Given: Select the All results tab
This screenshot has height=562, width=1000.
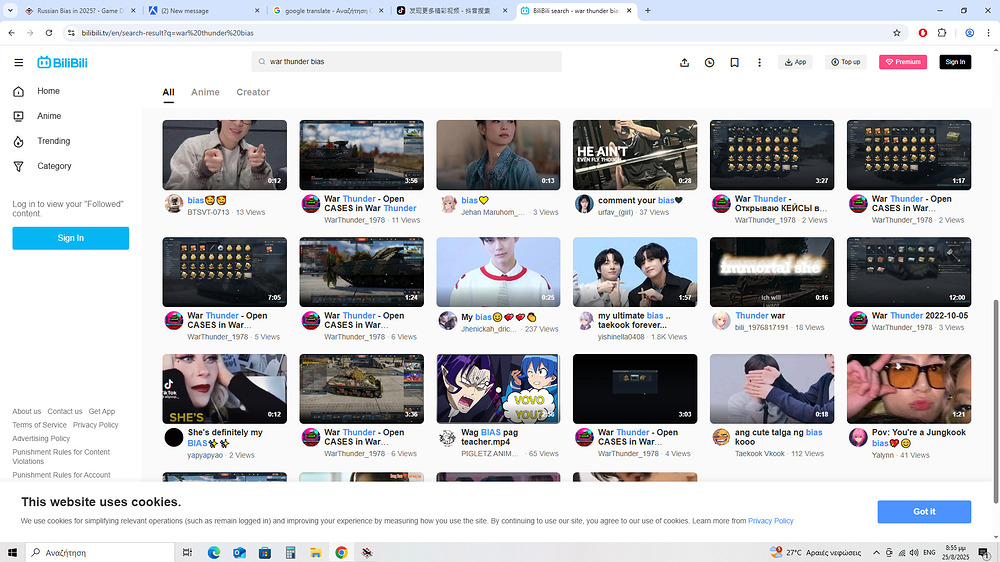Looking at the screenshot, I should (168, 92).
